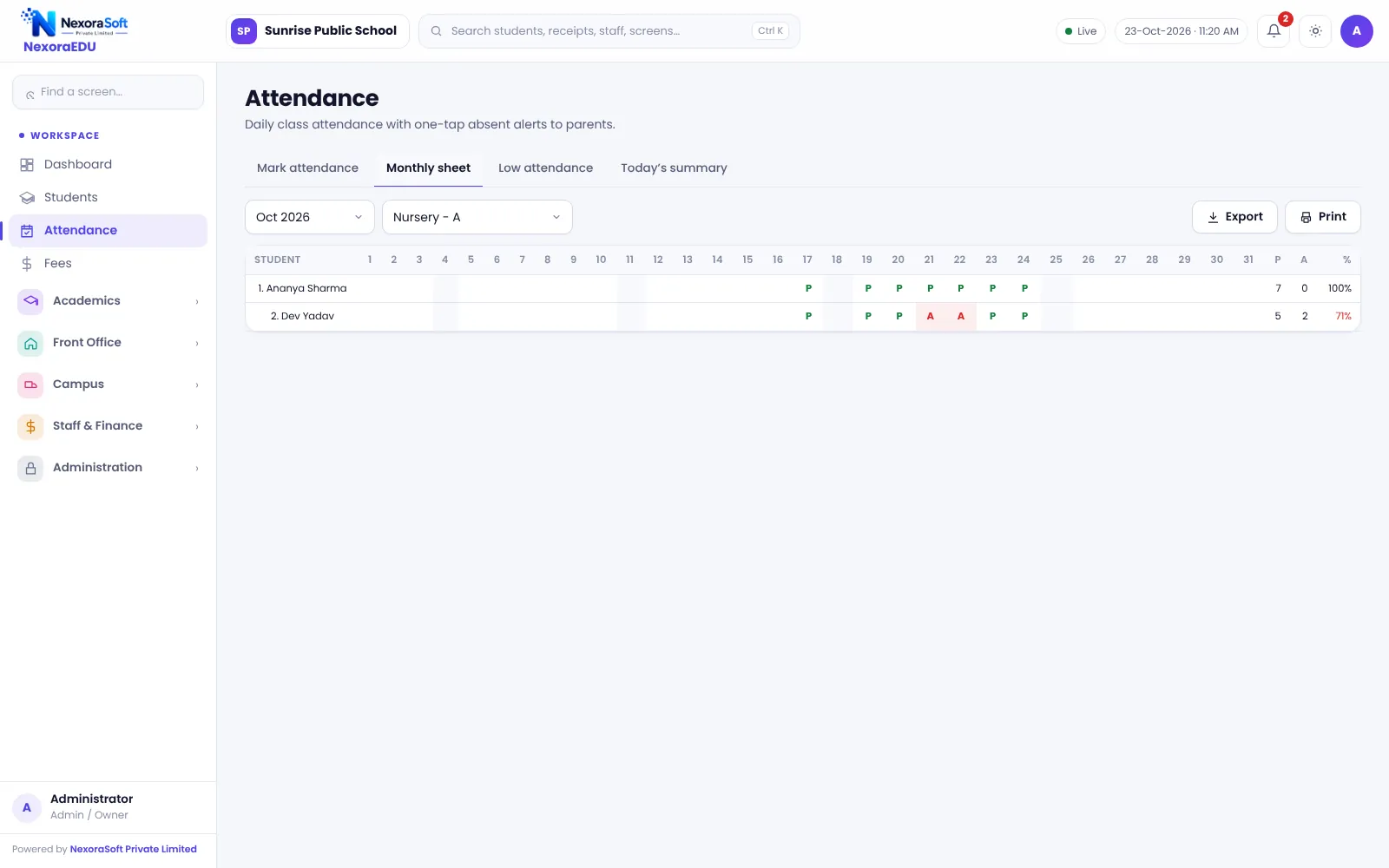The image size is (1389, 868).
Task: Follow the NexoraSoft Private Limited link
Action: click(x=133, y=850)
